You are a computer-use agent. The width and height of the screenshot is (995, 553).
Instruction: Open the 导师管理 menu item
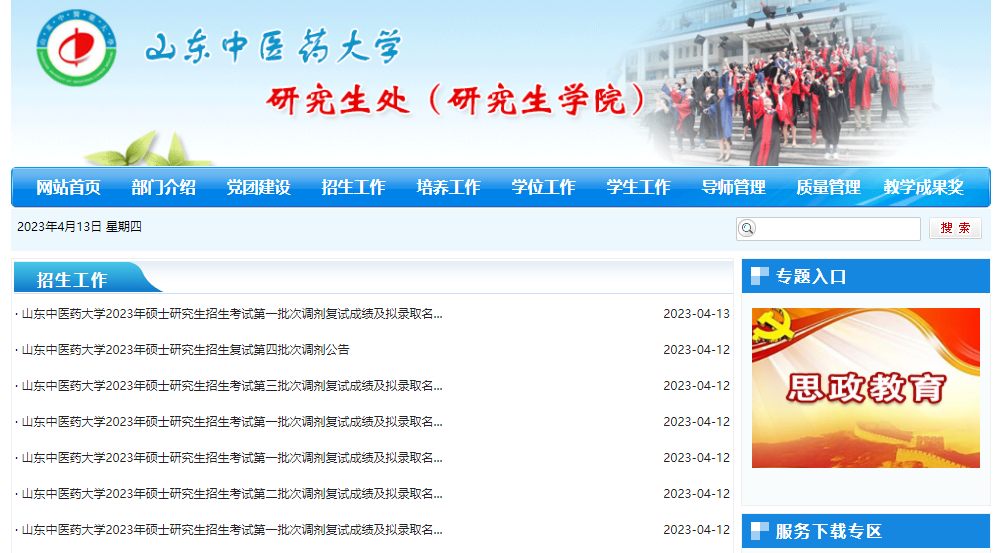pos(734,187)
